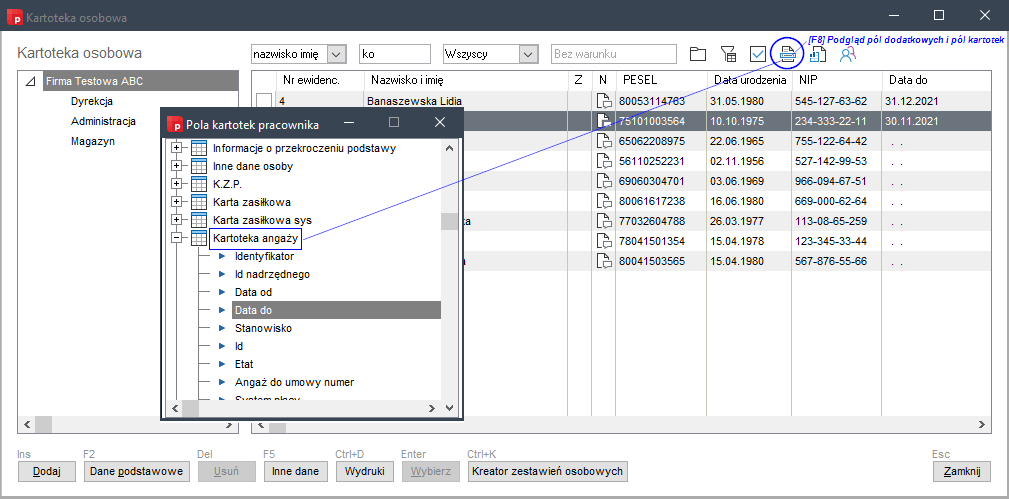Click the note icon for PESEL 77032604788
This screenshot has height=499, width=1009.
(604, 221)
